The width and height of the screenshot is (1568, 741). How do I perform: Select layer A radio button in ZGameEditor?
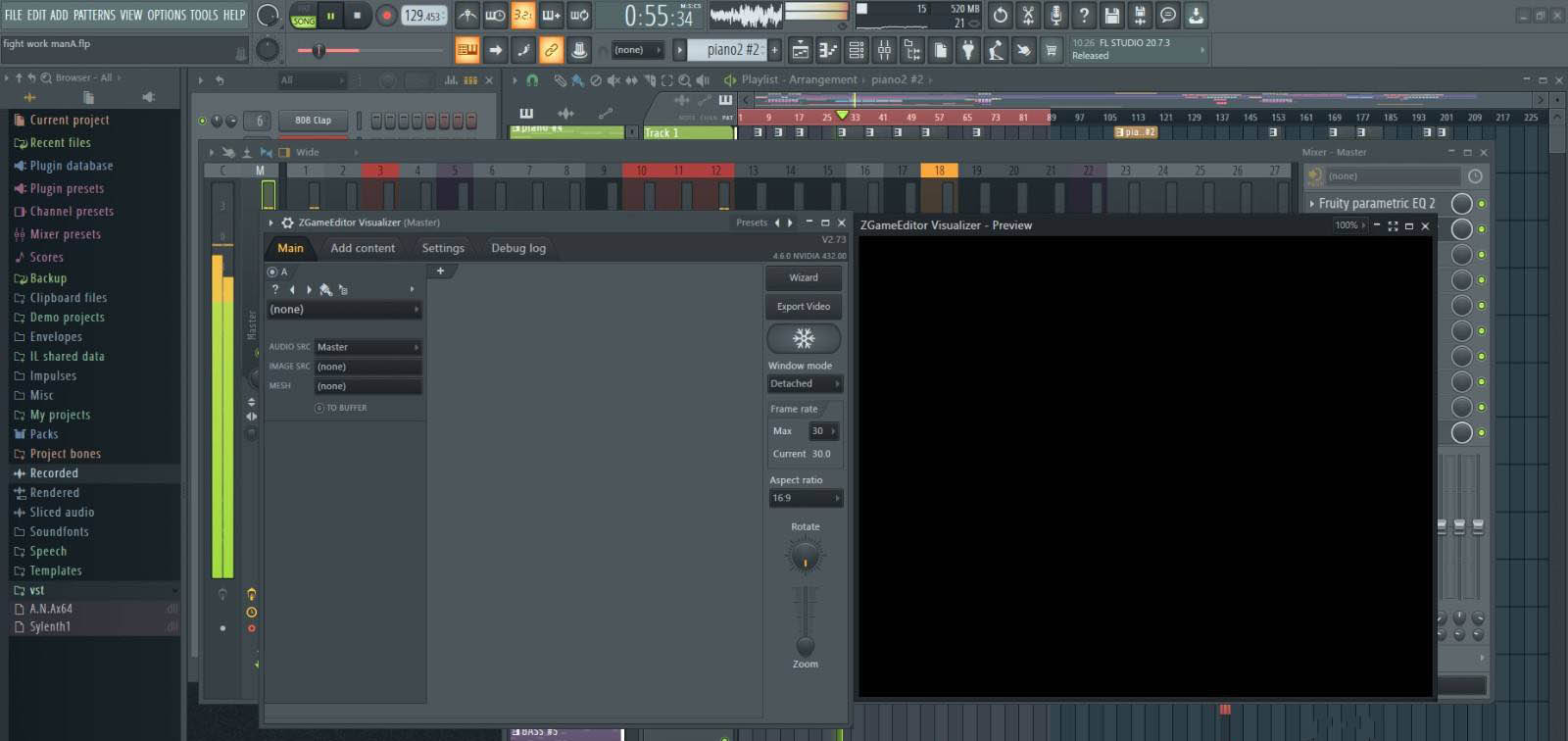tap(272, 272)
